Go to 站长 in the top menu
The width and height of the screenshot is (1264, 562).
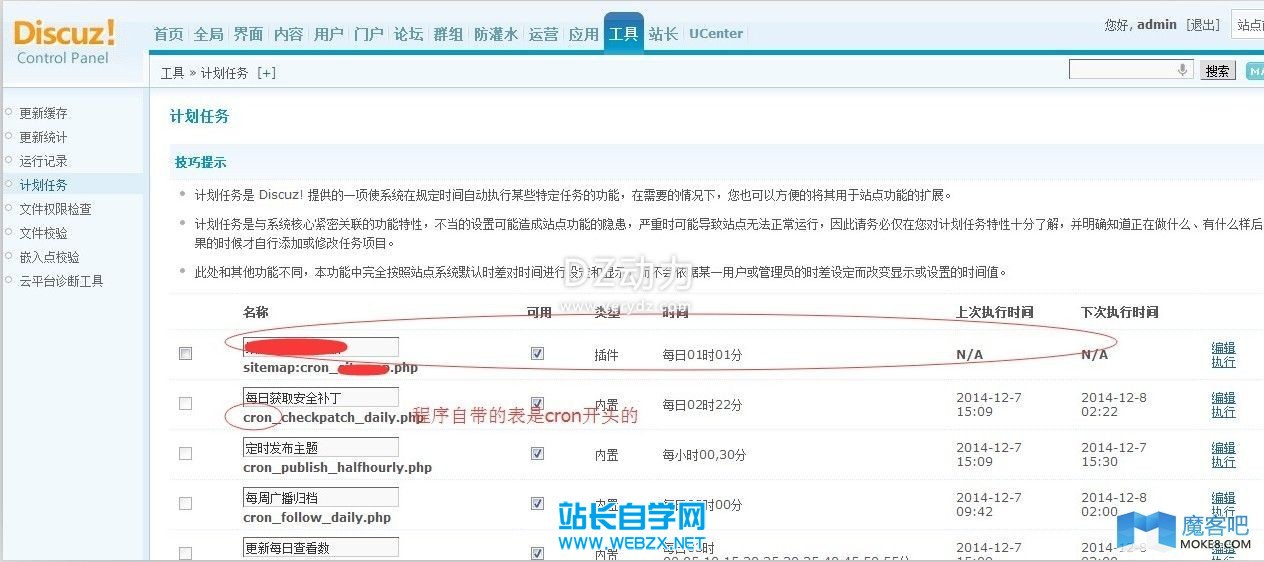click(x=663, y=34)
